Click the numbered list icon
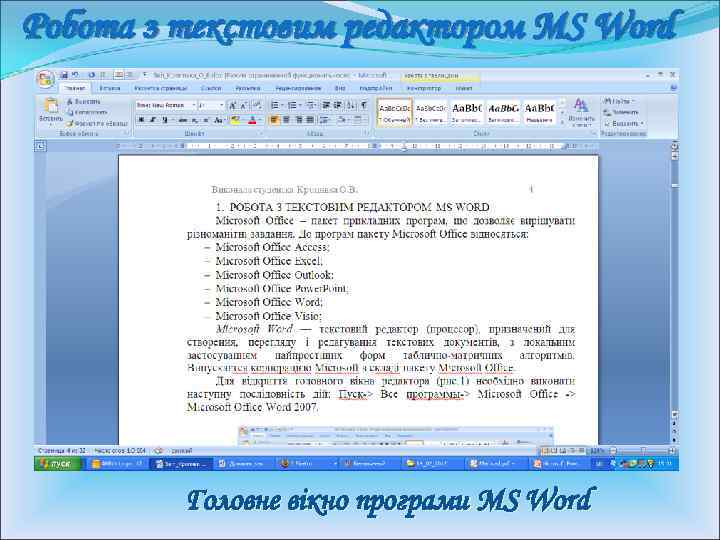 pos(293,106)
